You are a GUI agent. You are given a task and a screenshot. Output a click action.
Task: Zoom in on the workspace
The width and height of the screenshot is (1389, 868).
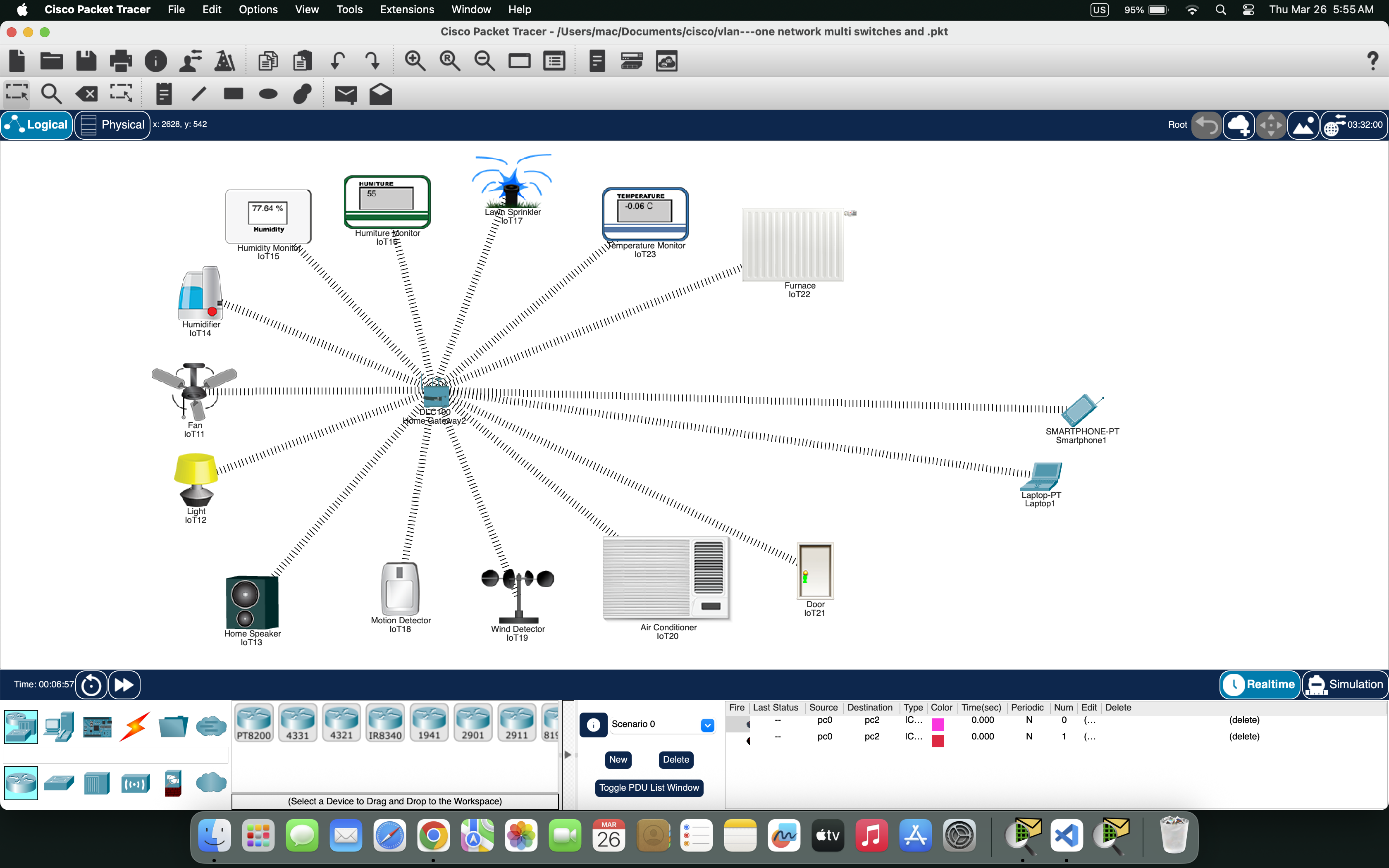pyautogui.click(x=415, y=60)
